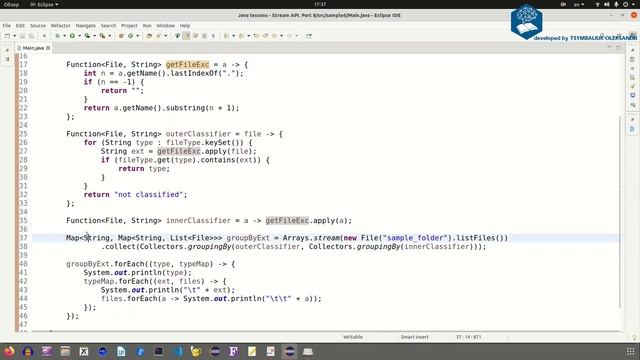Image resolution: width=640 pixels, height=360 pixels.
Task: Click the vertical editor scrollbar
Action: coord(620,212)
